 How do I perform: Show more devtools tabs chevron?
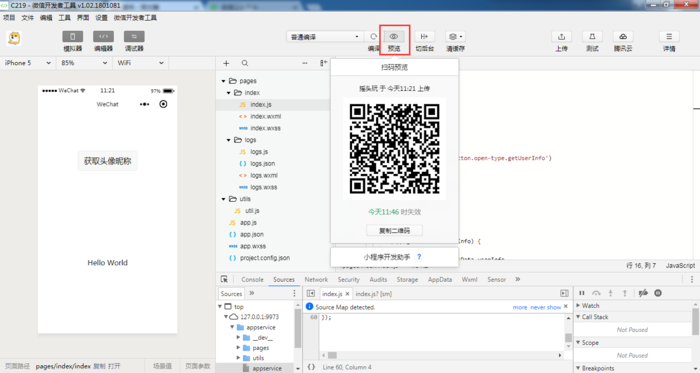coord(517,279)
